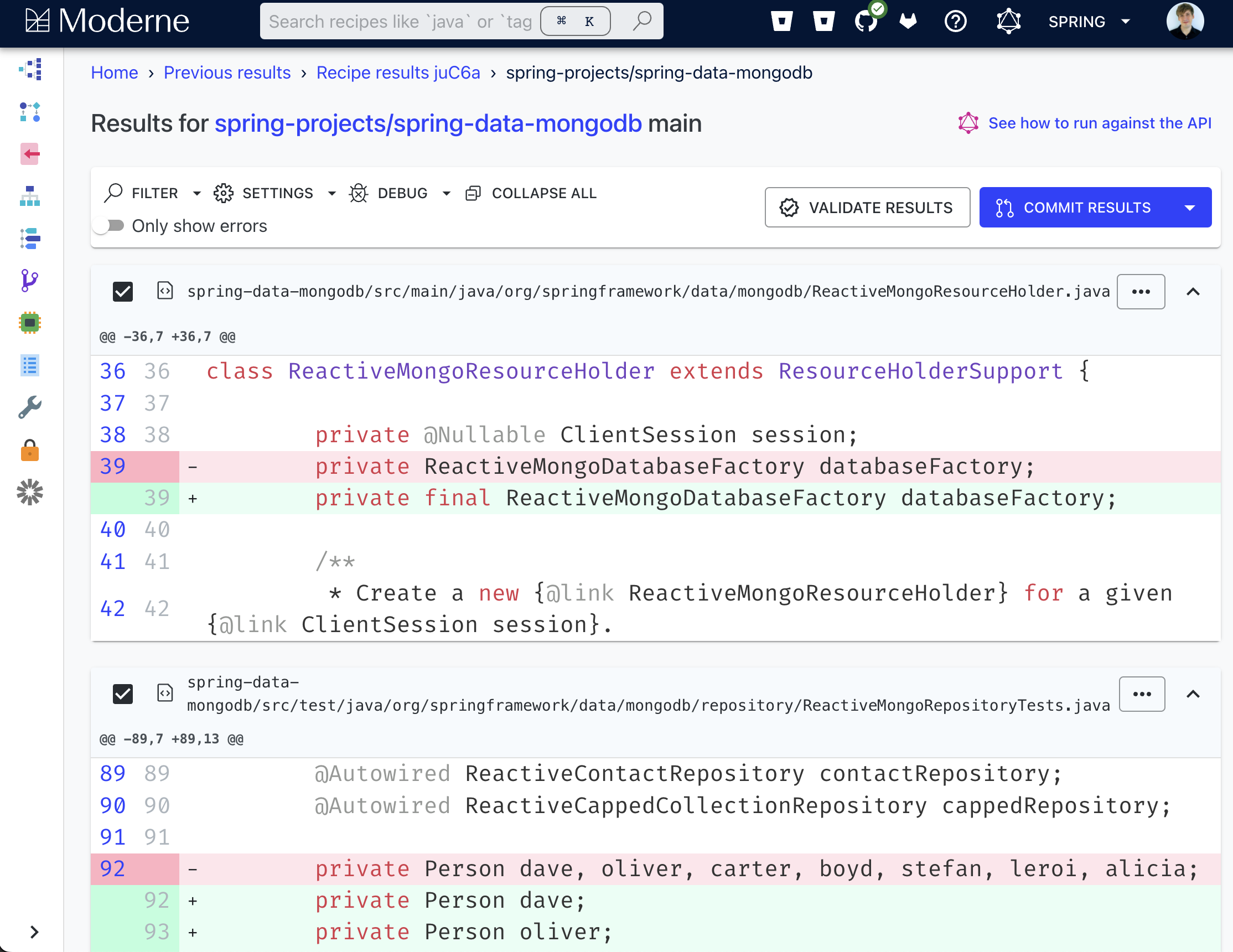Click the GraphQL icon in top bar

click(1008, 22)
